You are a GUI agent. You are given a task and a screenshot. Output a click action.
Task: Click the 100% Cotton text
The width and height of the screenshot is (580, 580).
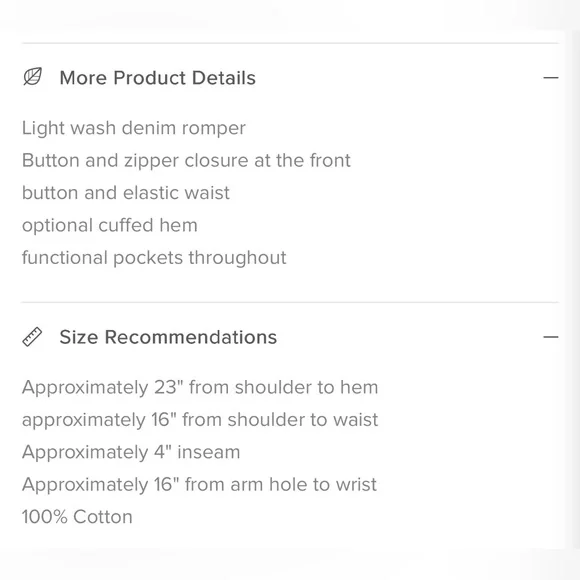[77, 517]
